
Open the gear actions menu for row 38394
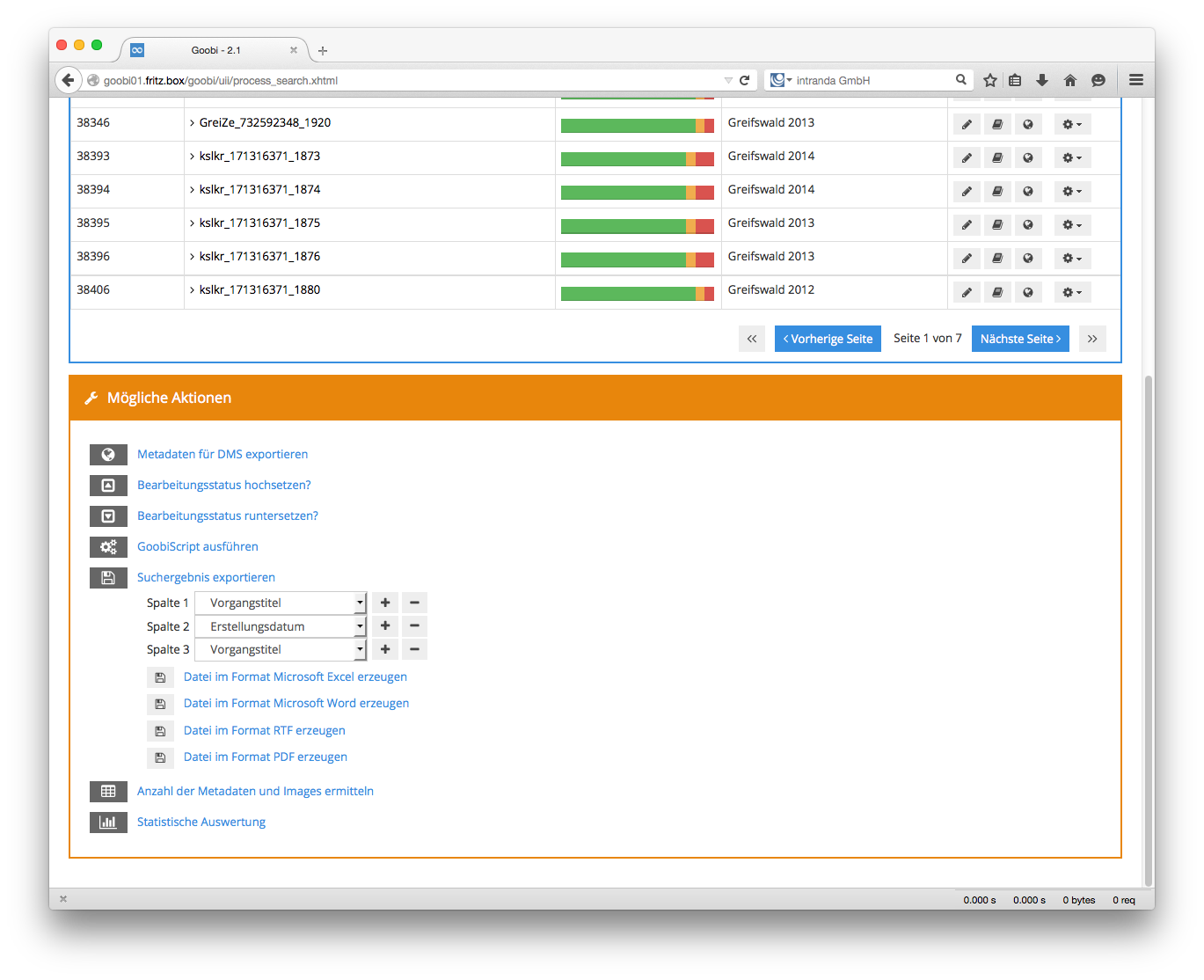pyautogui.click(x=1072, y=191)
